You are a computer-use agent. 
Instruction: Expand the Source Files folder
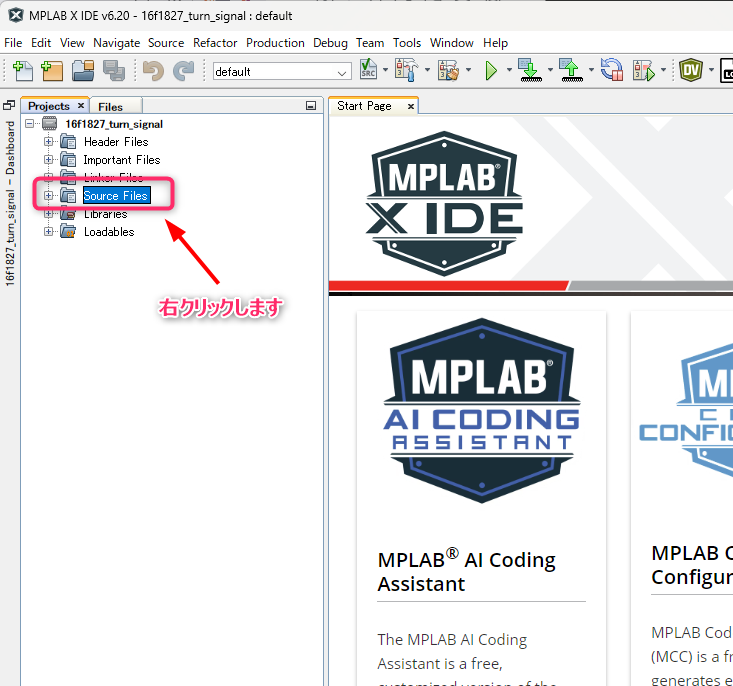(49, 195)
